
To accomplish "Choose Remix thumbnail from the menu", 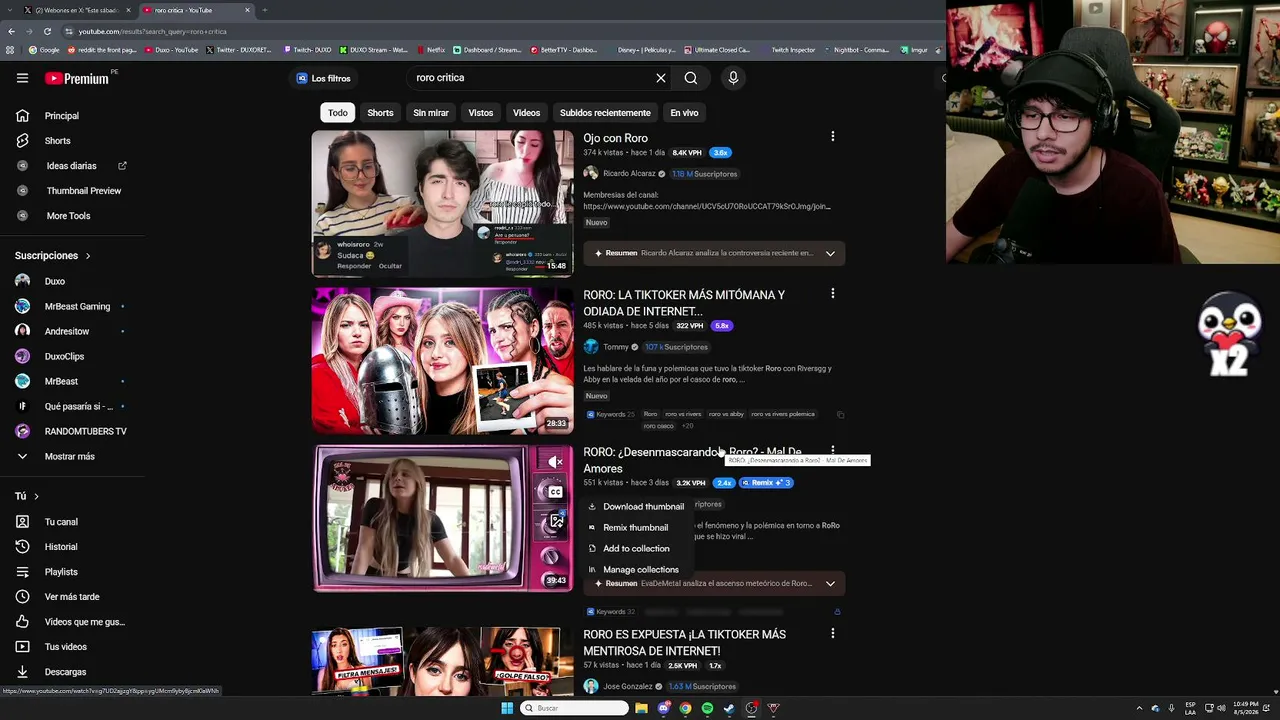I will click(x=636, y=527).
